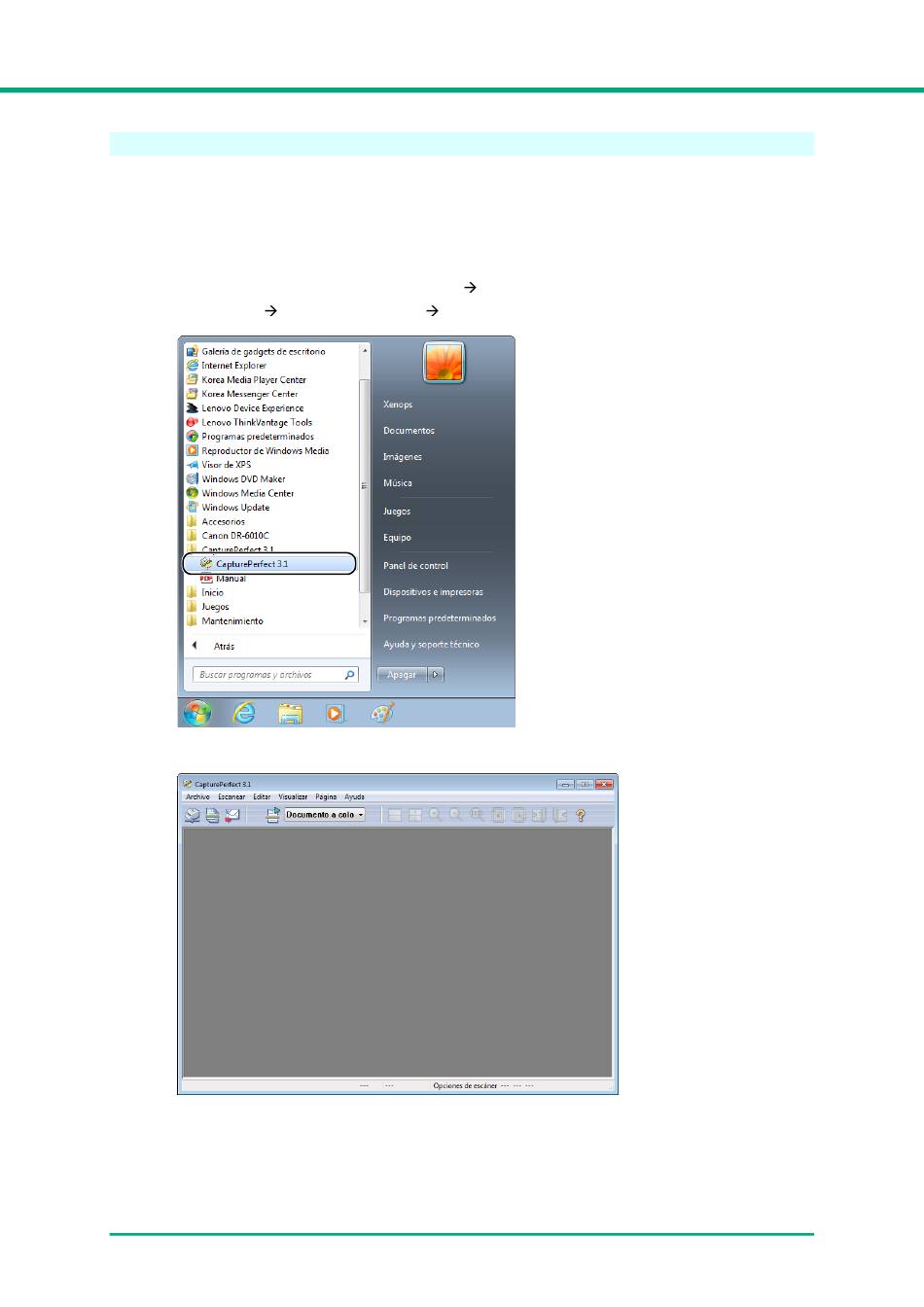Click Opciones de escáner in status bar

465,1085
